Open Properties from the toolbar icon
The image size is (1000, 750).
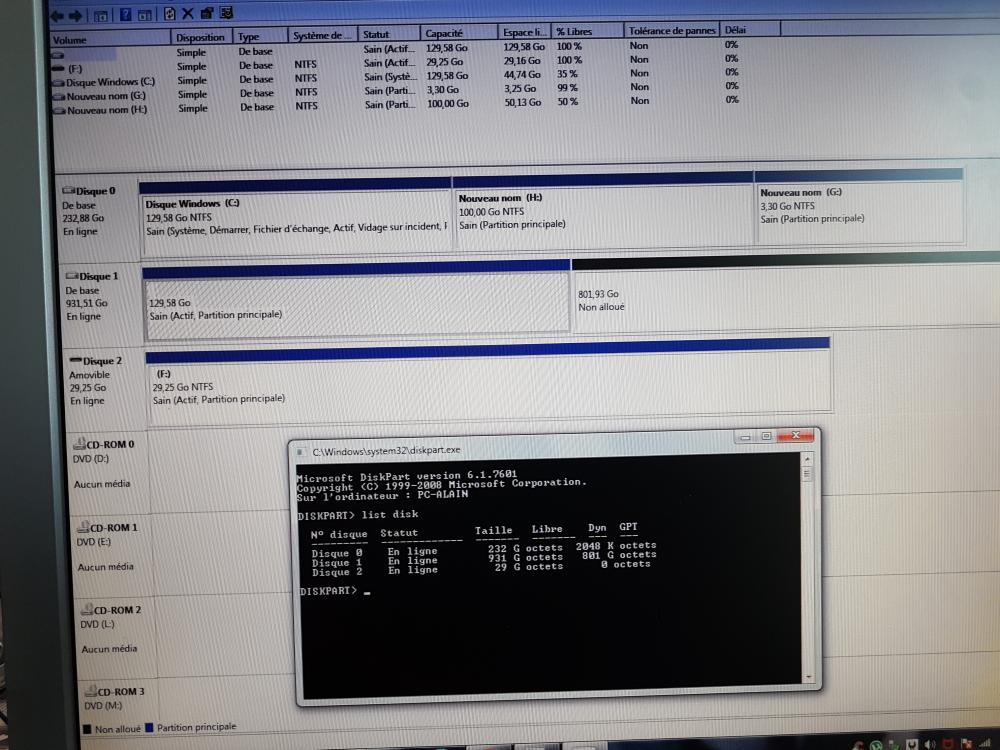[207, 14]
